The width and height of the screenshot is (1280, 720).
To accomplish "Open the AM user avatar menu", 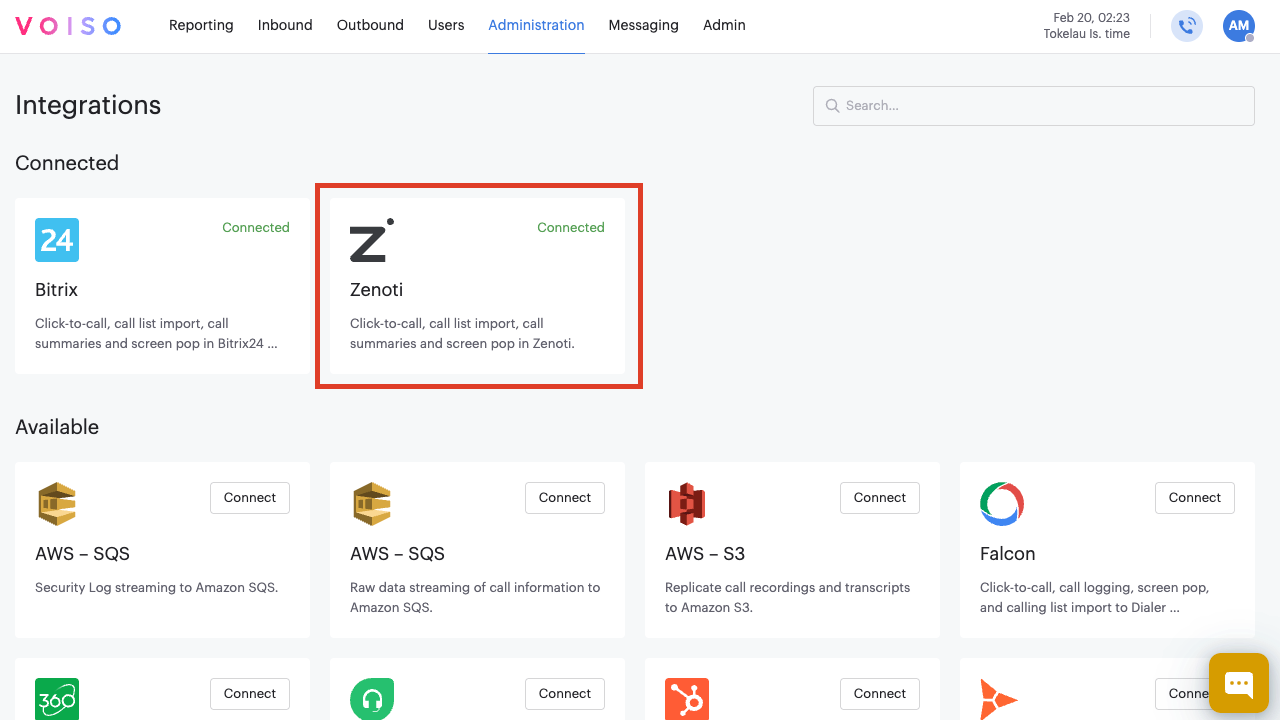I will 1238,26.
